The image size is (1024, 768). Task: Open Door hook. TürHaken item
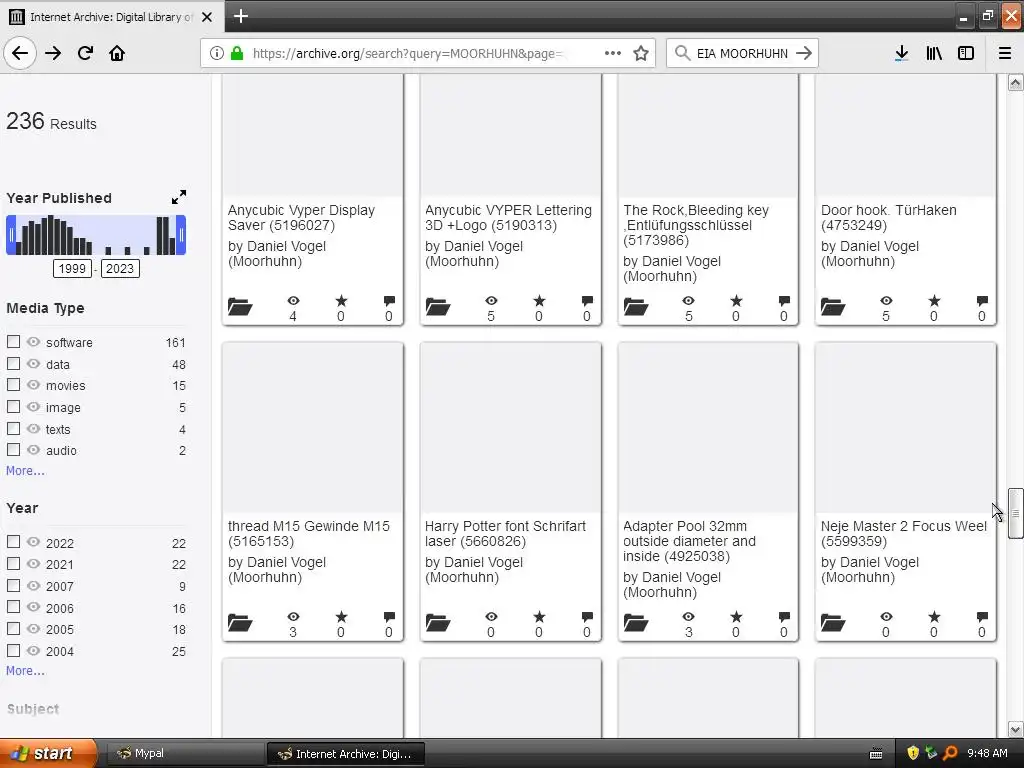click(x=889, y=217)
